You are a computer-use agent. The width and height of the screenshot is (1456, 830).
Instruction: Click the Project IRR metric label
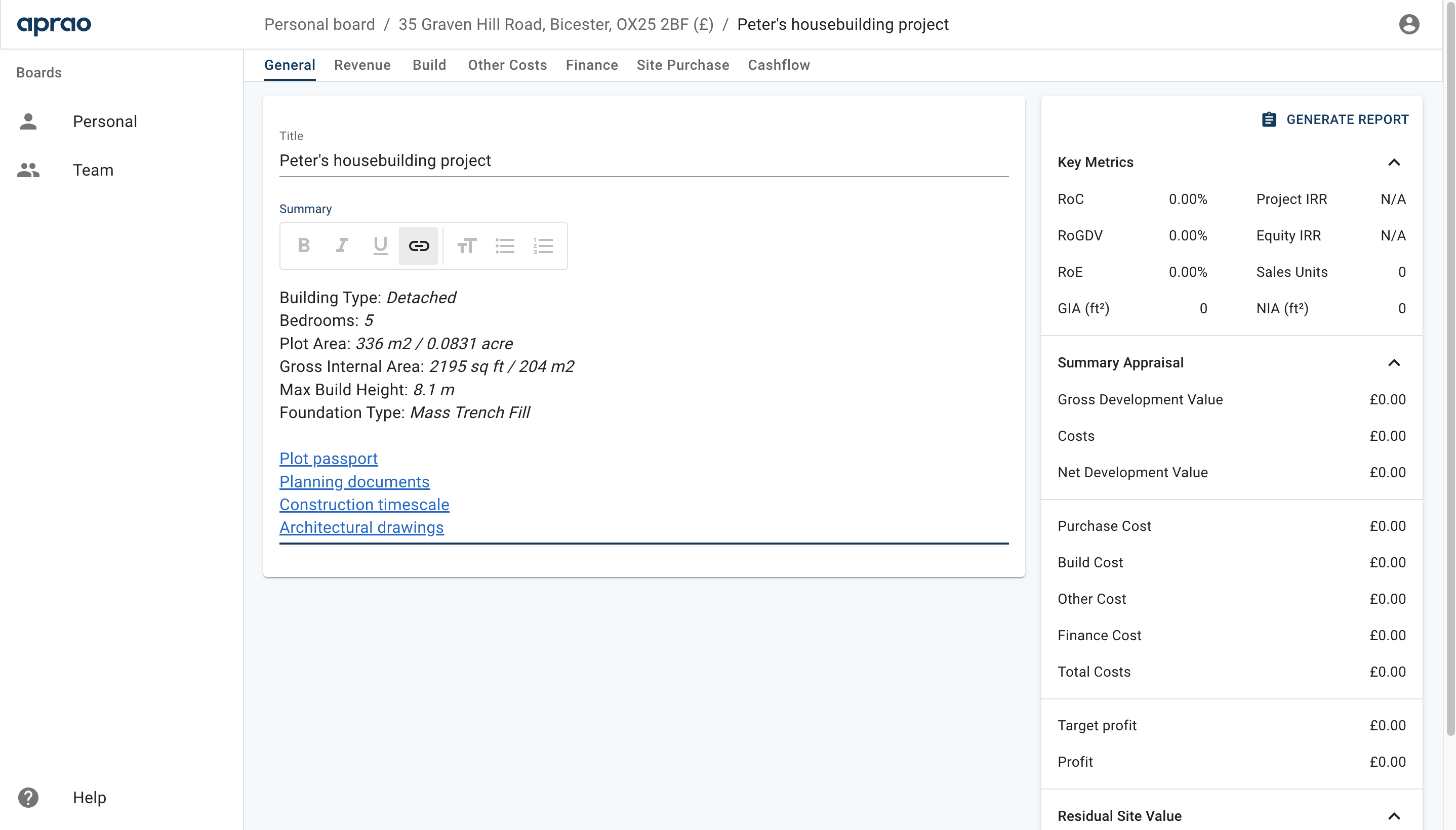(1291, 199)
